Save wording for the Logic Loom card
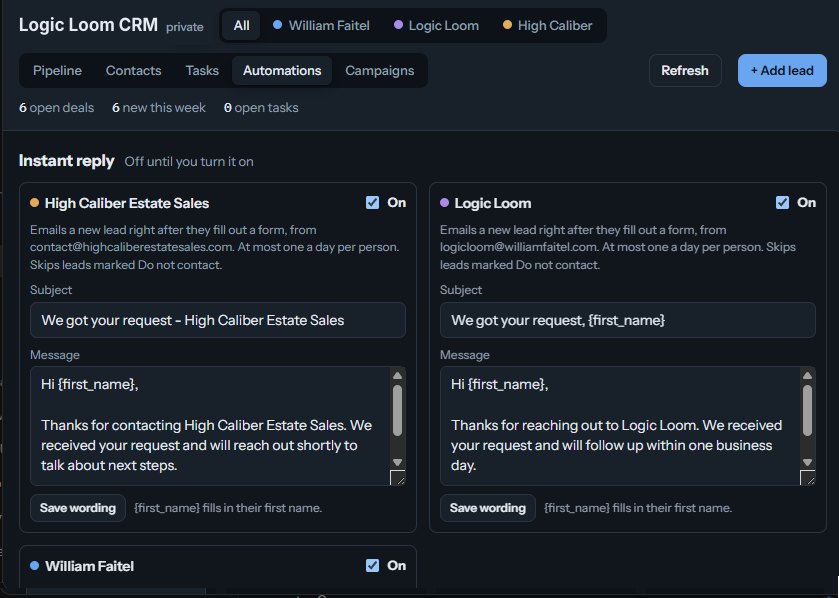 pyautogui.click(x=487, y=508)
